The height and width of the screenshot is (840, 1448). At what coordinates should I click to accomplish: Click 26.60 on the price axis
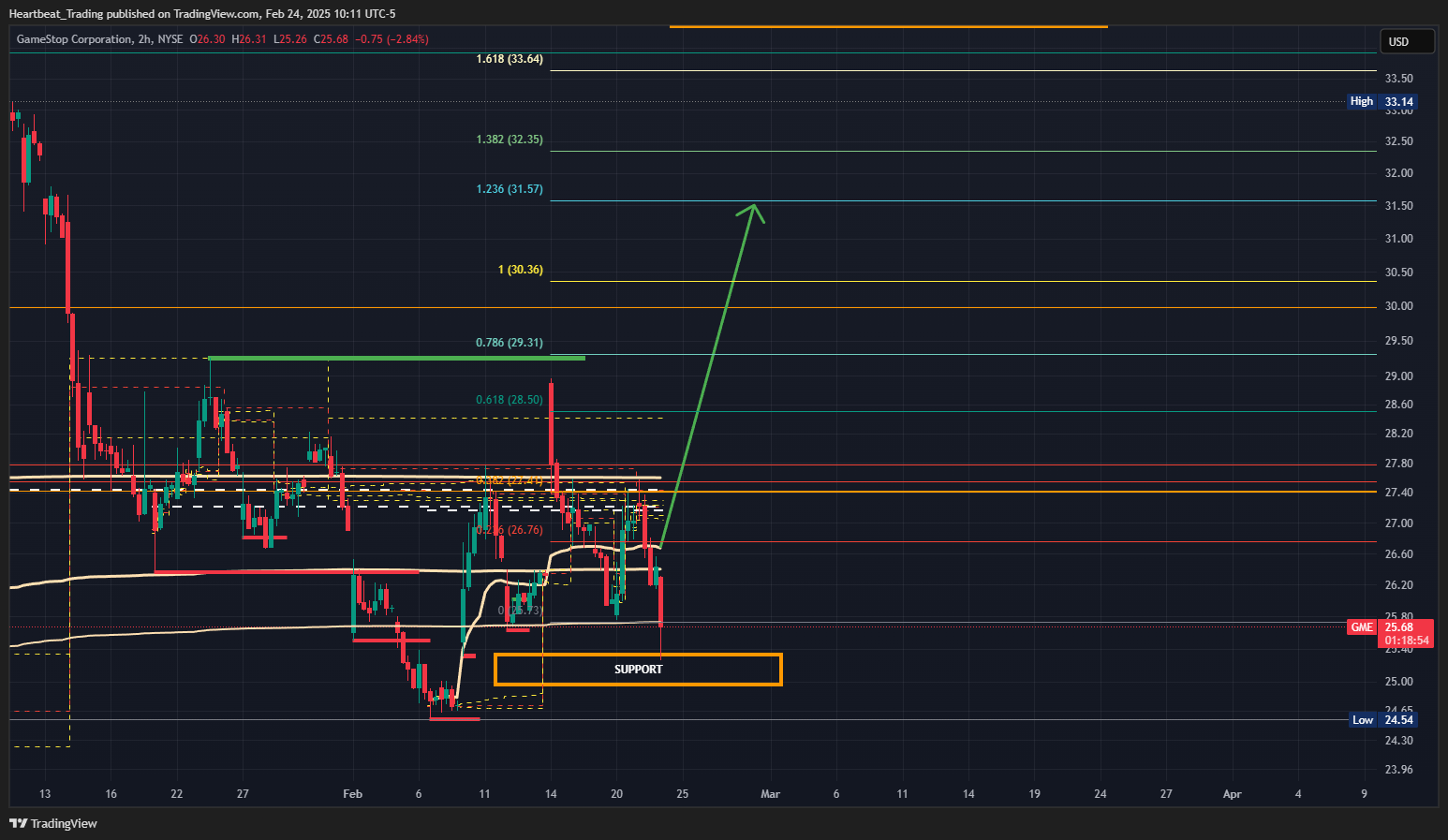click(1399, 554)
